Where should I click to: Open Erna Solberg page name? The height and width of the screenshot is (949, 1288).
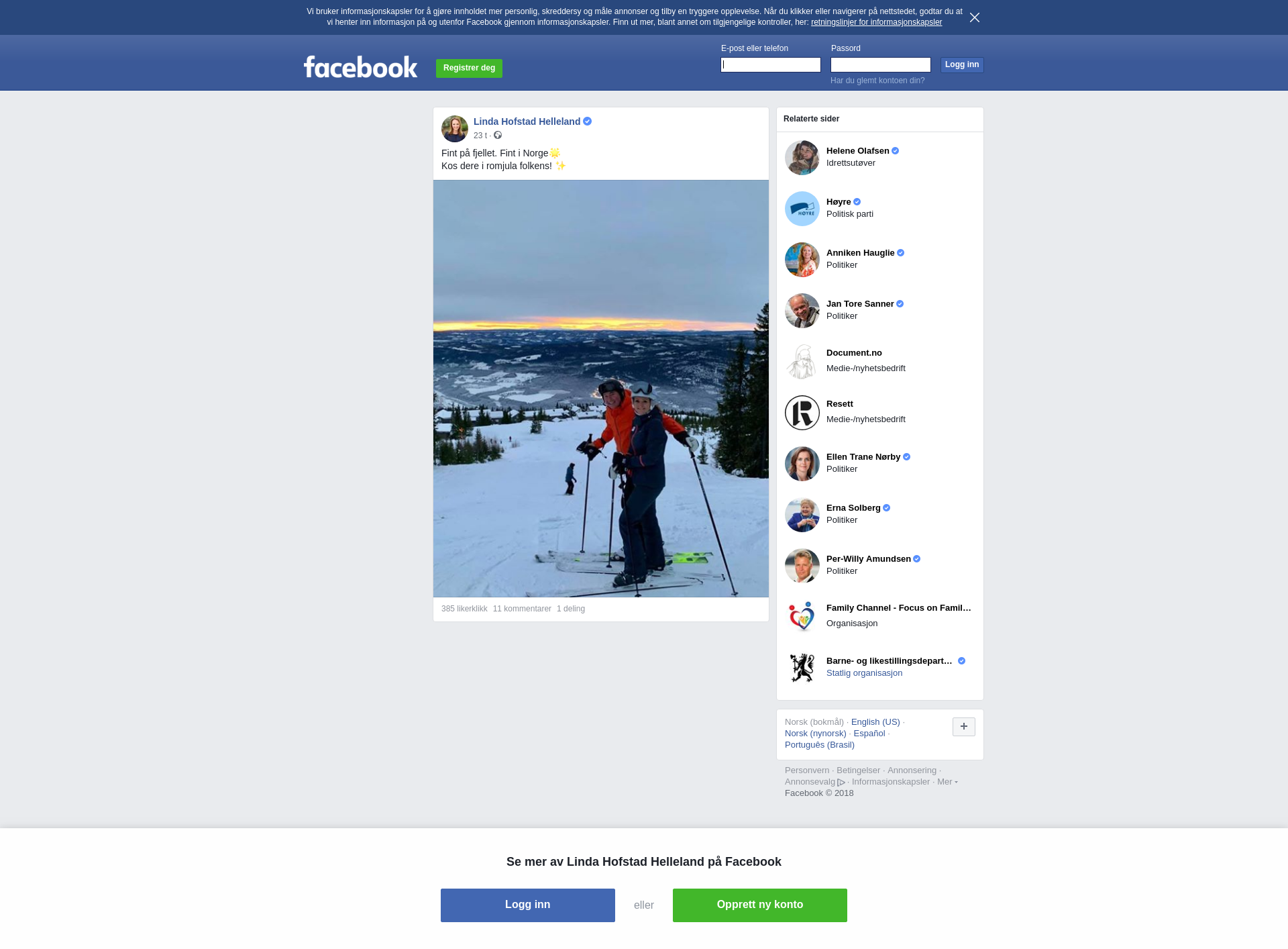click(853, 508)
